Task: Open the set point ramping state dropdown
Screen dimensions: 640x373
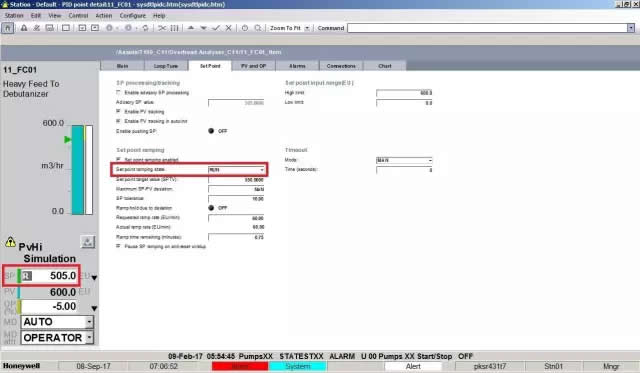Action: click(x=262, y=169)
